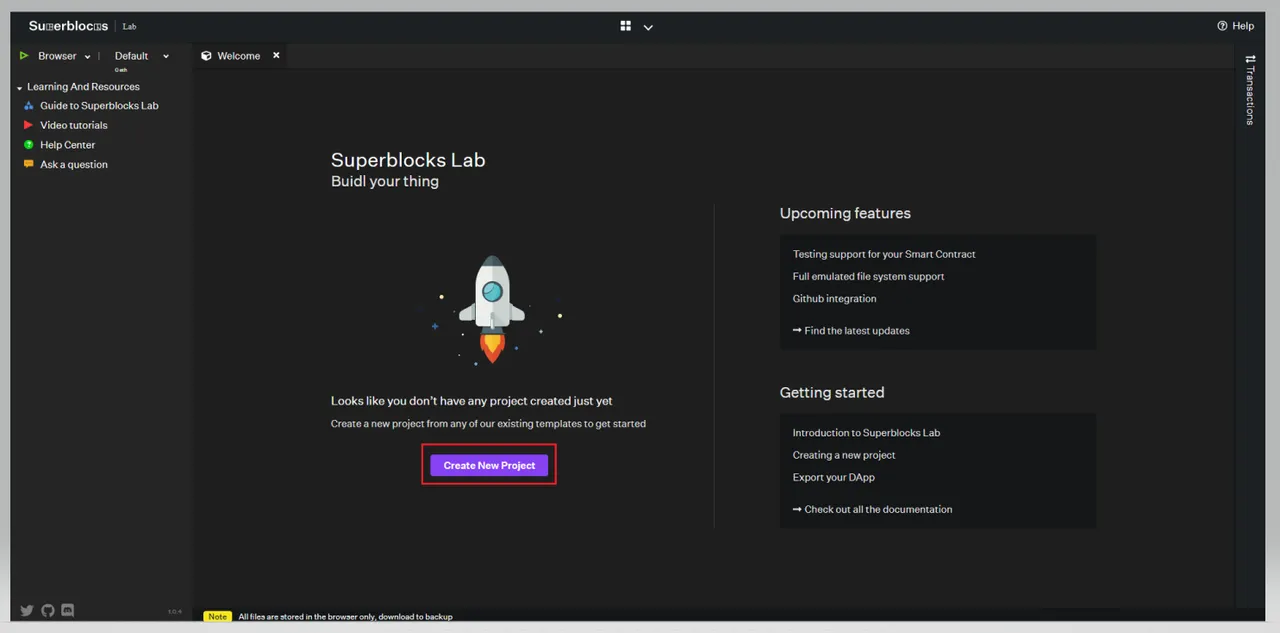This screenshot has height=633, width=1280.
Task: Open Creating a new project link
Action: coord(844,455)
